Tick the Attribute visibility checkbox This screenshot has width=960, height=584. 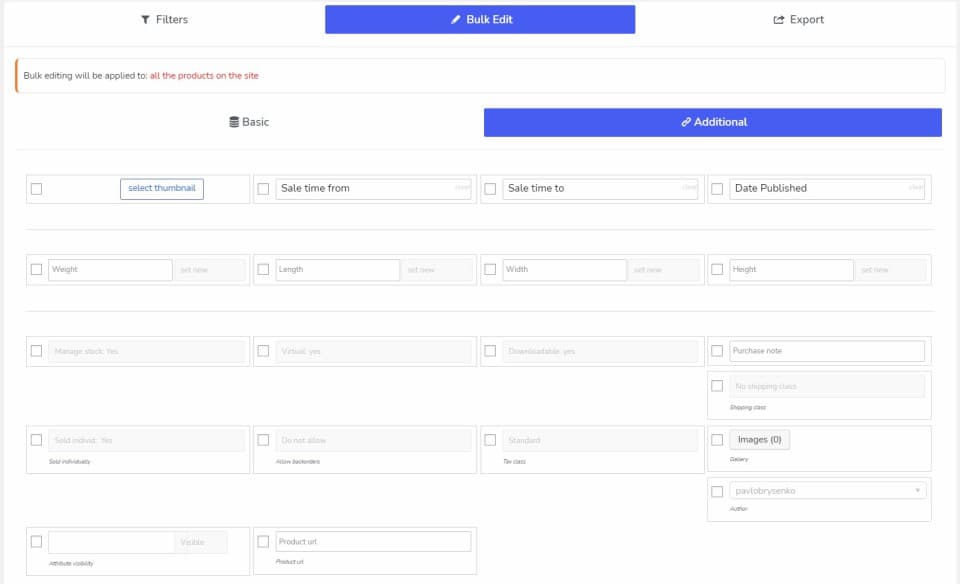pos(36,542)
